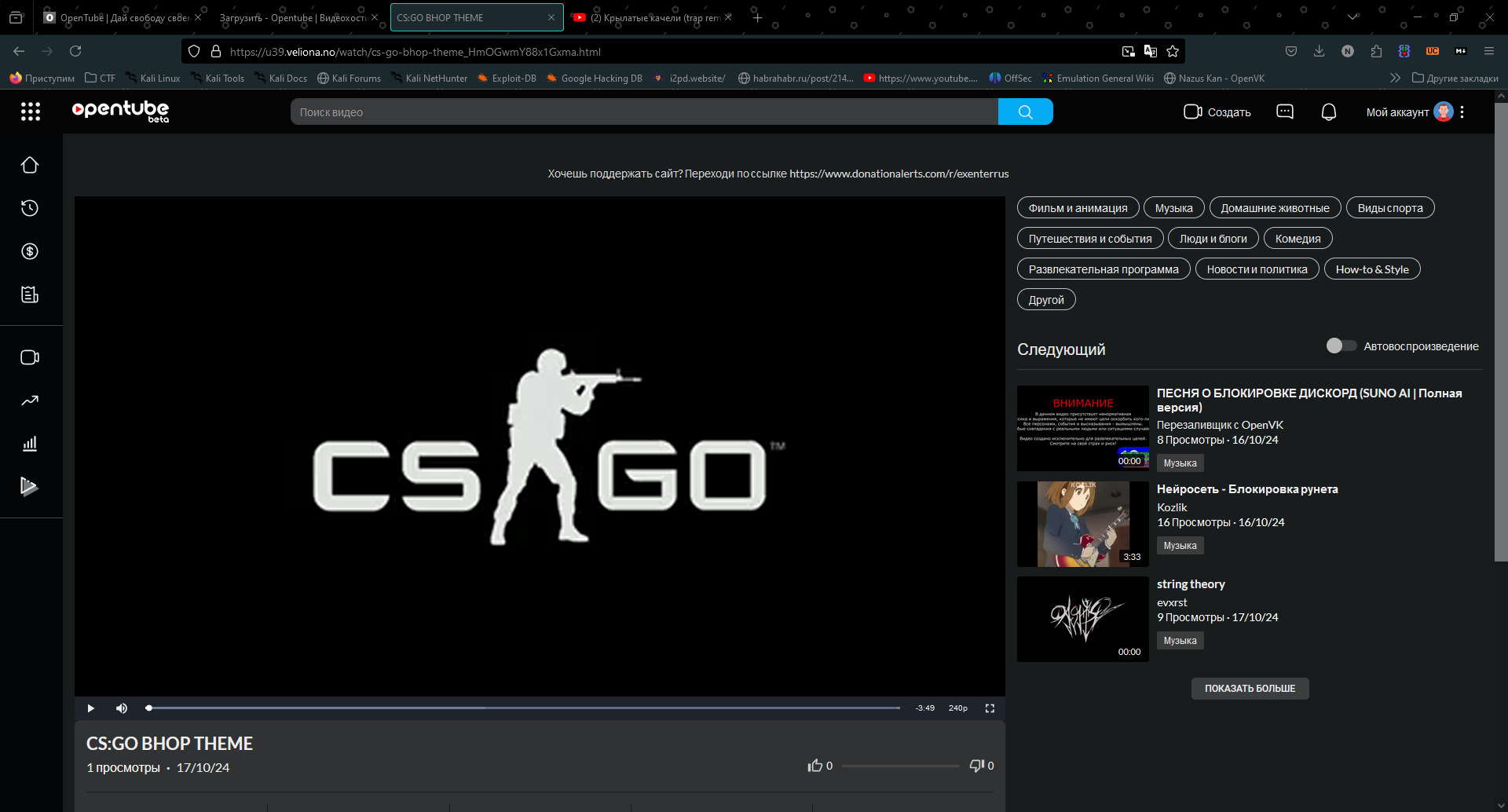Like the video with thumbs up
Image resolution: width=1508 pixels, height=812 pixels.
pyautogui.click(x=815, y=766)
